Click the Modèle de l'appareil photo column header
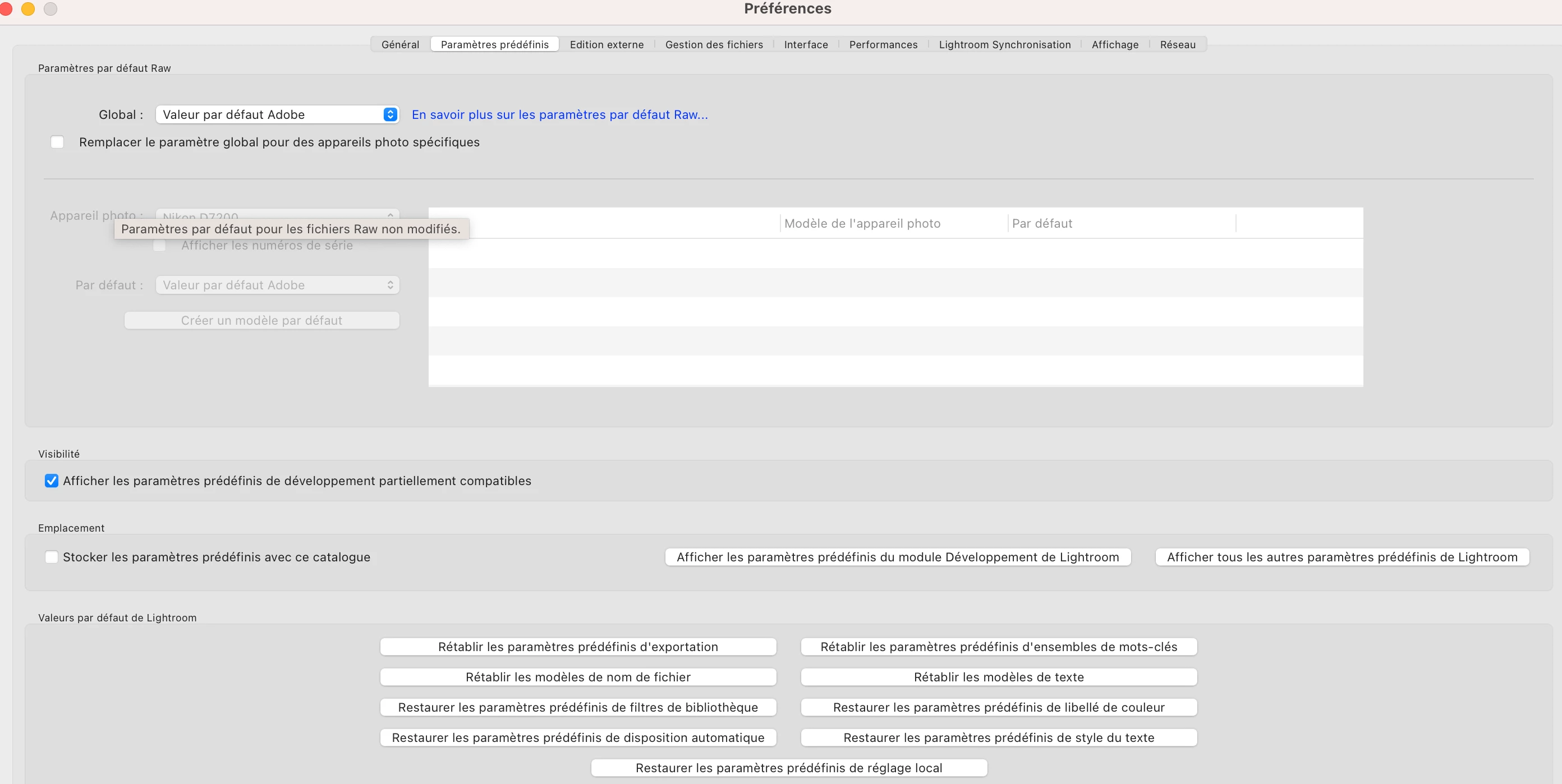The width and height of the screenshot is (1562, 784). point(862,224)
